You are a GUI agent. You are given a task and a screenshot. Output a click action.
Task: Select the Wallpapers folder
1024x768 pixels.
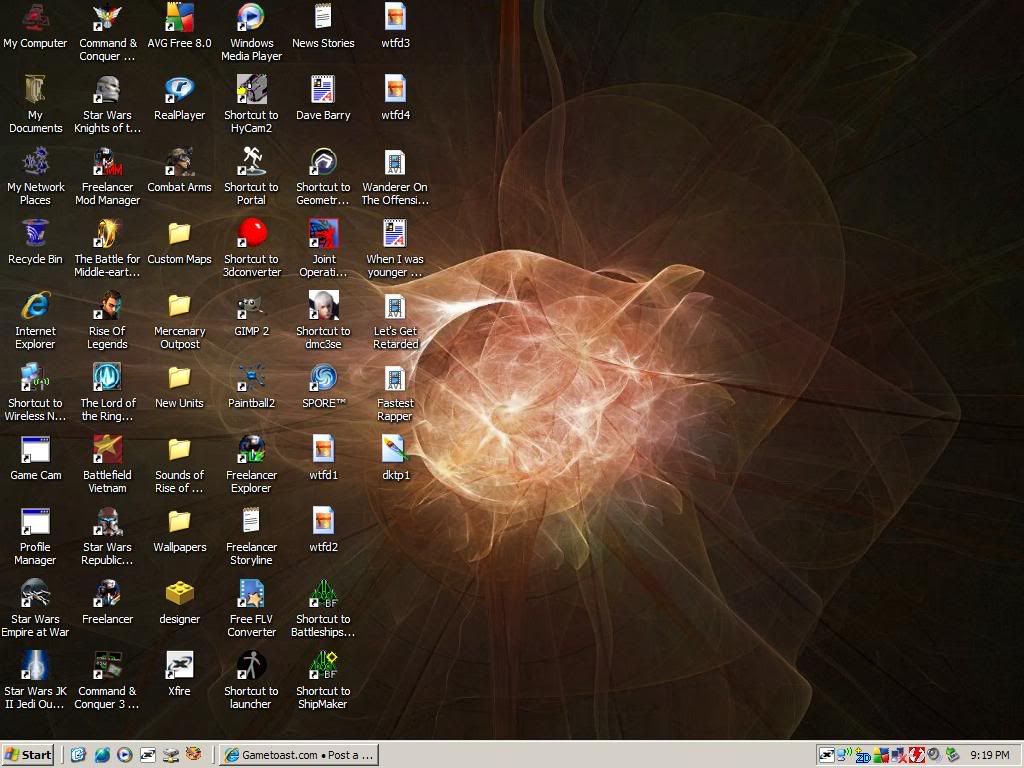click(x=179, y=521)
